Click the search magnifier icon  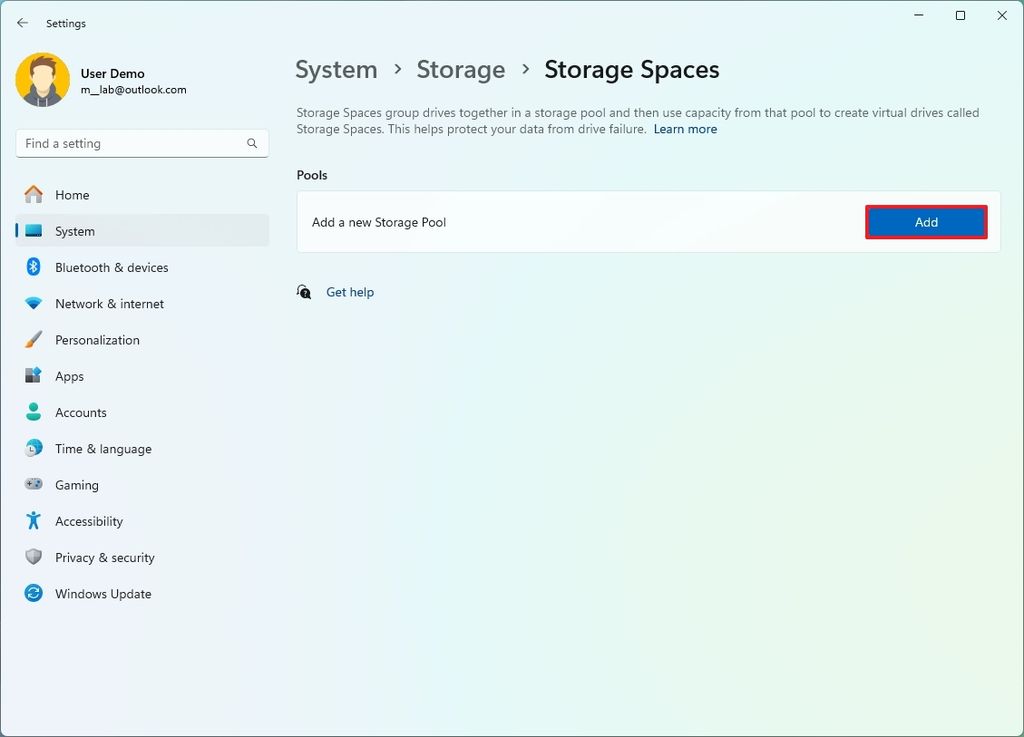(252, 144)
